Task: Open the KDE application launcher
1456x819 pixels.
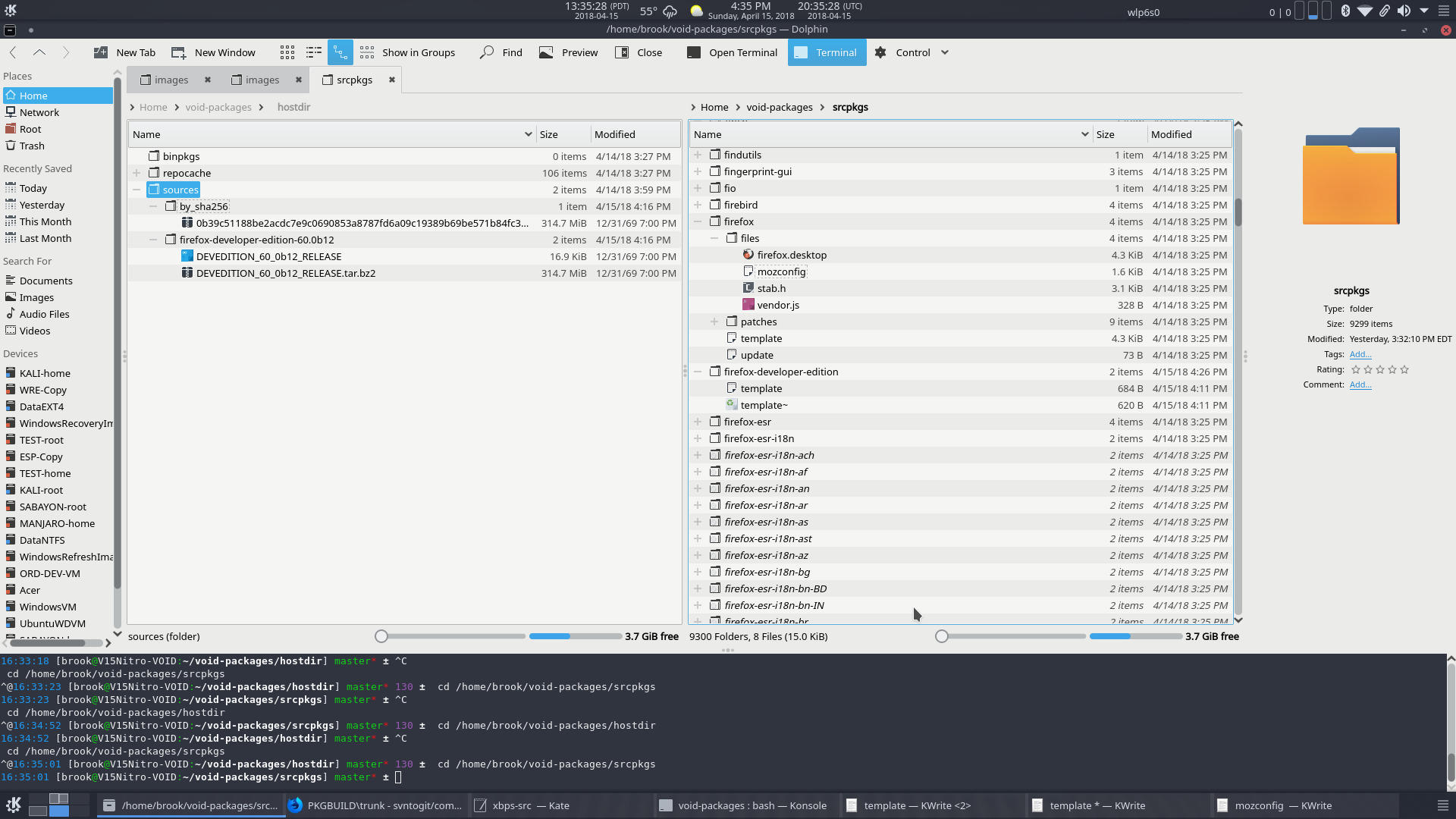Action: click(13, 805)
